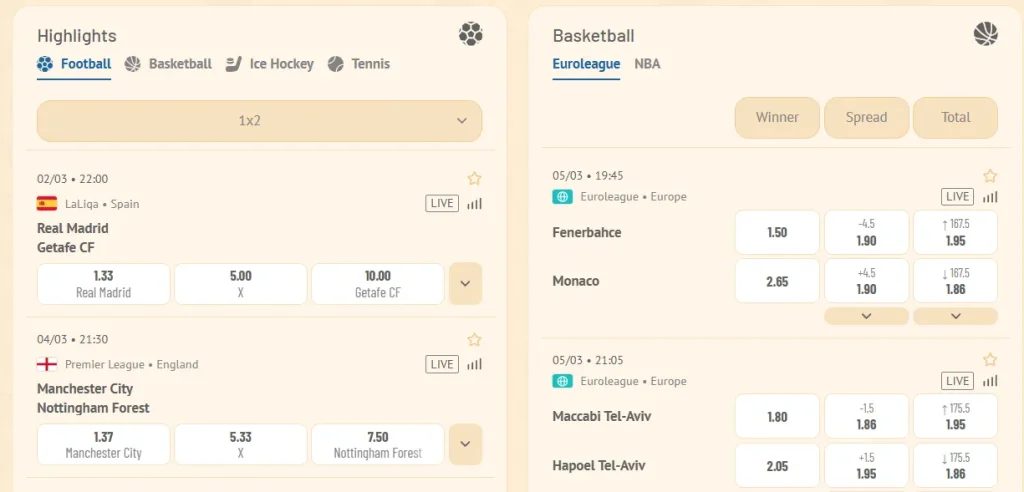The image size is (1024, 492).
Task: Bet on Getafe CF at 10.00
Action: pos(378,284)
